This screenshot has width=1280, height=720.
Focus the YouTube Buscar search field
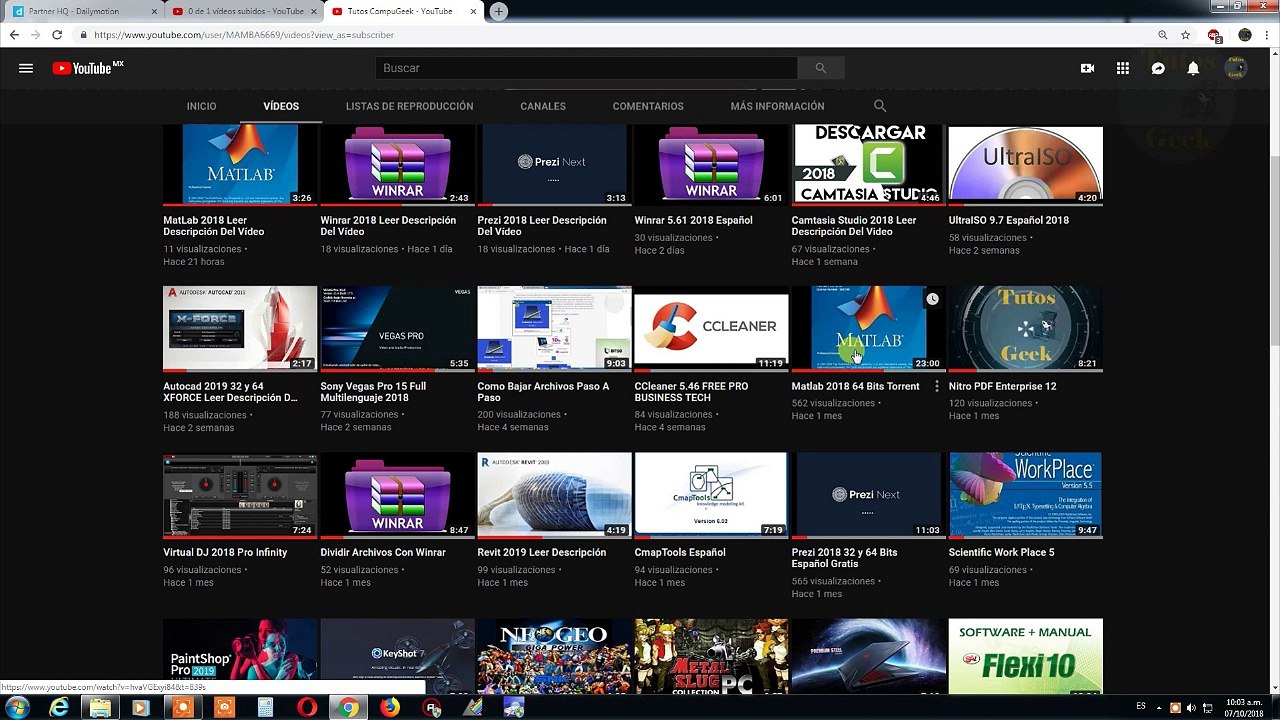coord(587,68)
